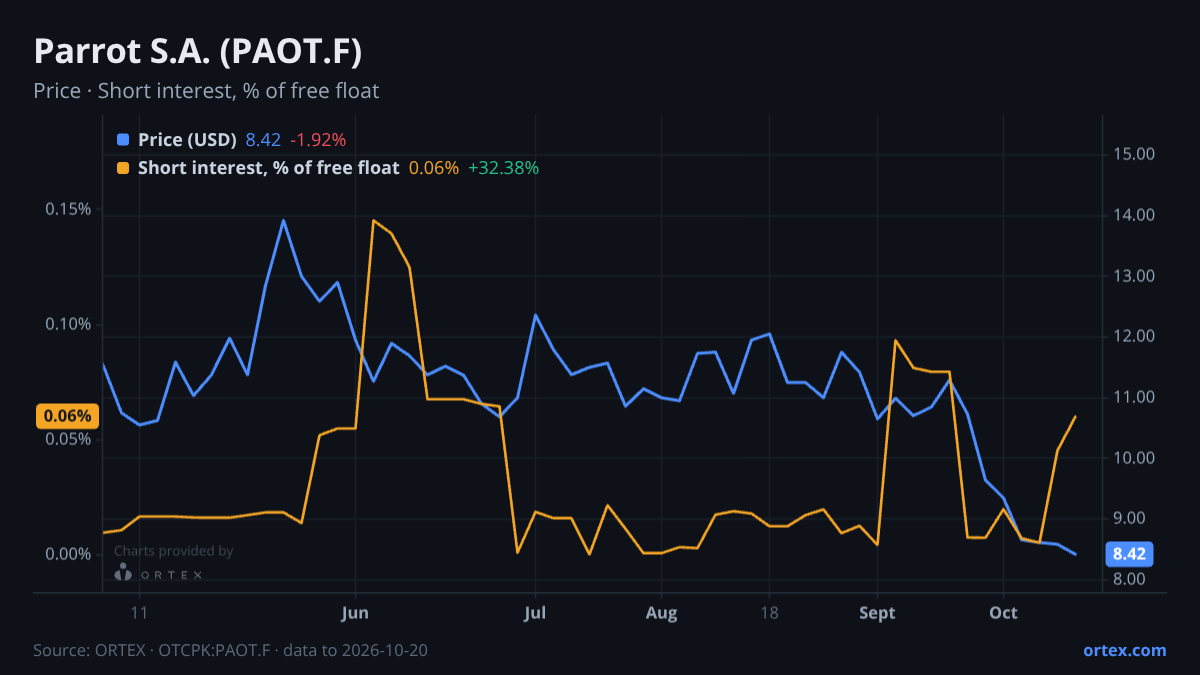Click the +32.38% short interest change value
Viewport: 1200px width, 675px height.
[x=503, y=168]
